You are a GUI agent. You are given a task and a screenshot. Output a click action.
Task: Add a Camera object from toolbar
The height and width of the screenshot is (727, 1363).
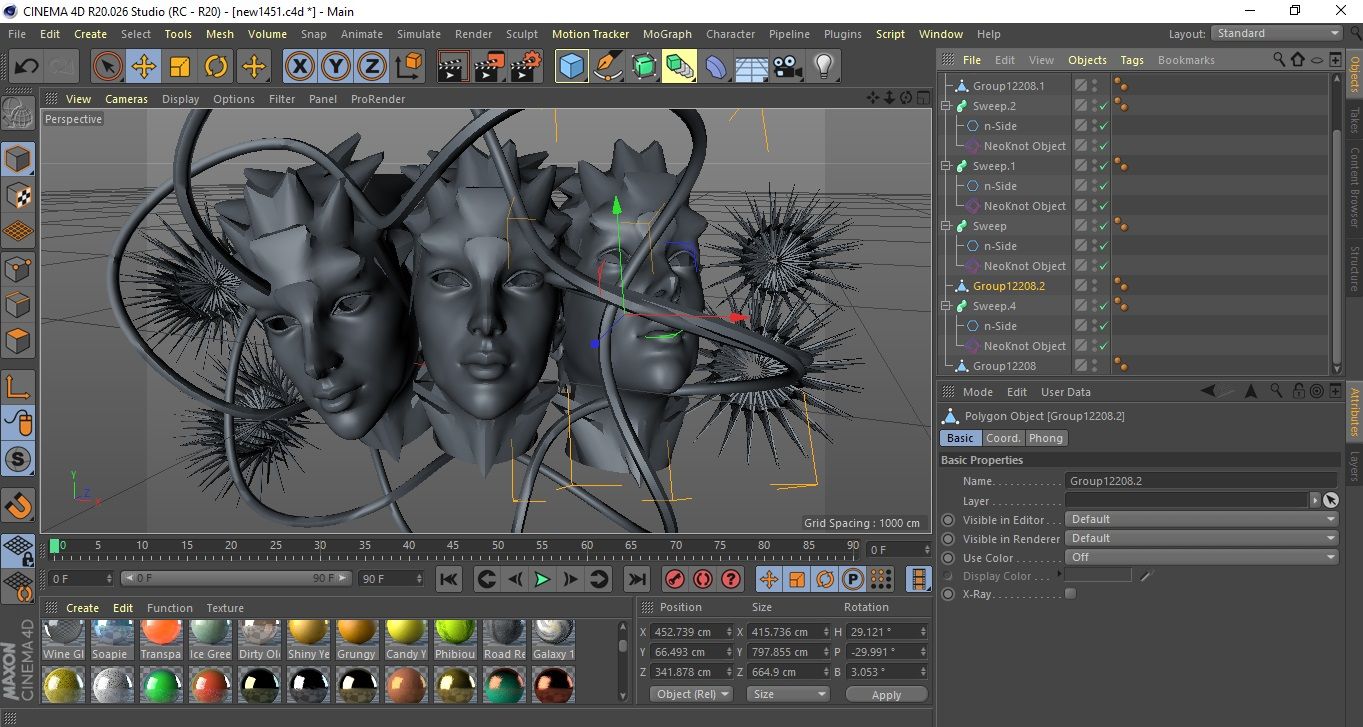787,67
